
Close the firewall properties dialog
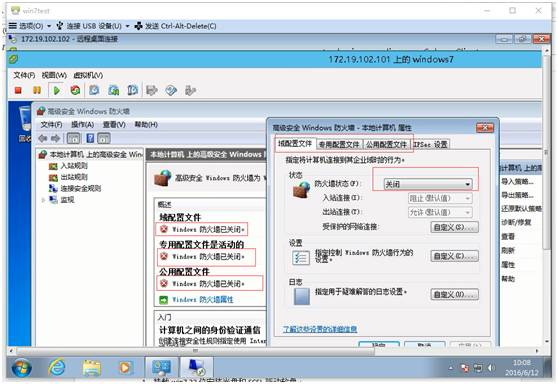pyautogui.click(x=485, y=127)
